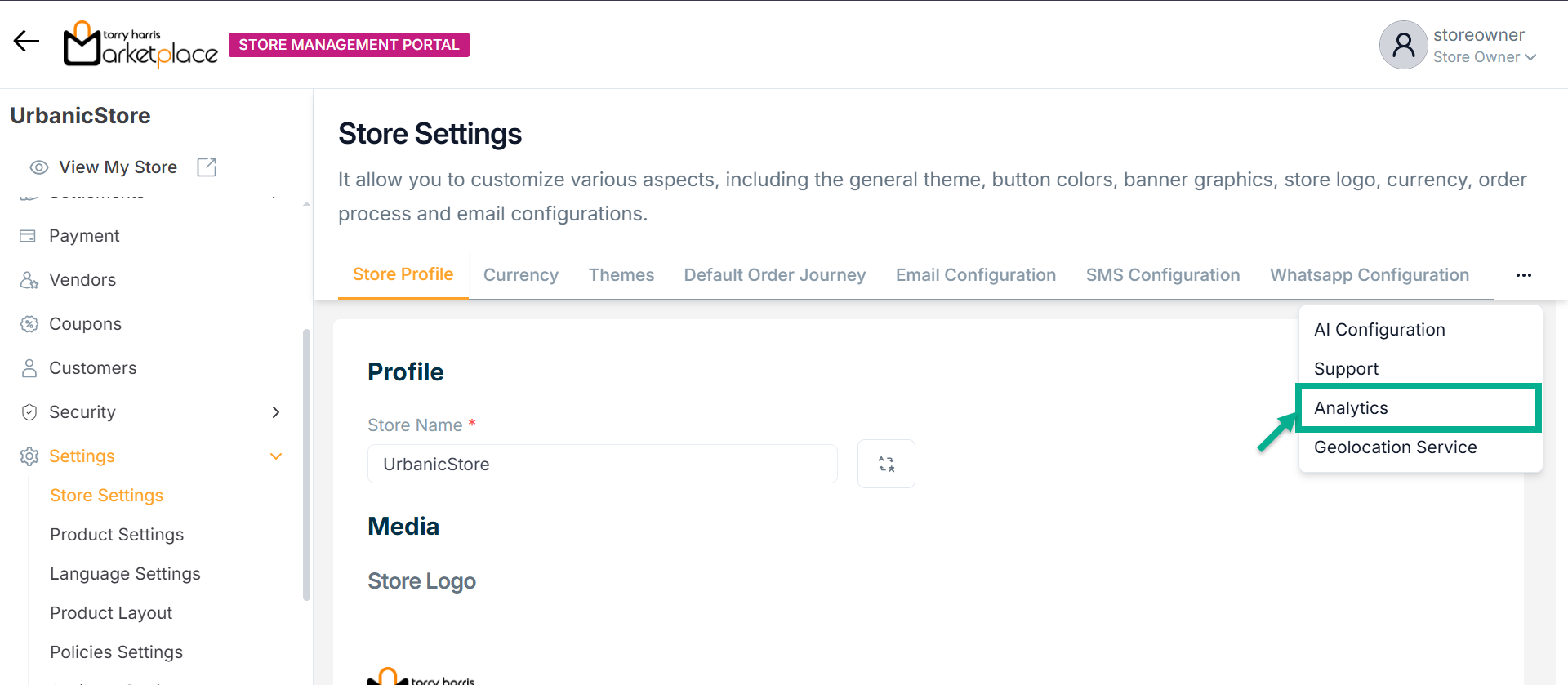This screenshot has height=685, width=1568.
Task: Click the eye icon for View My Store
Action: 38,167
